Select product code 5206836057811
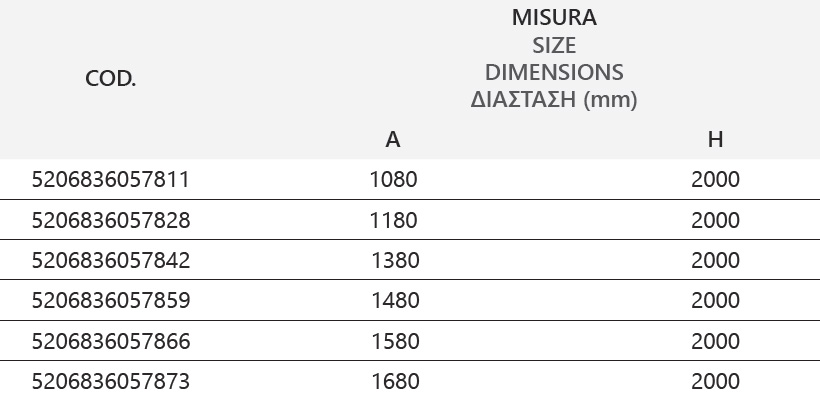The image size is (820, 396). coord(110,179)
